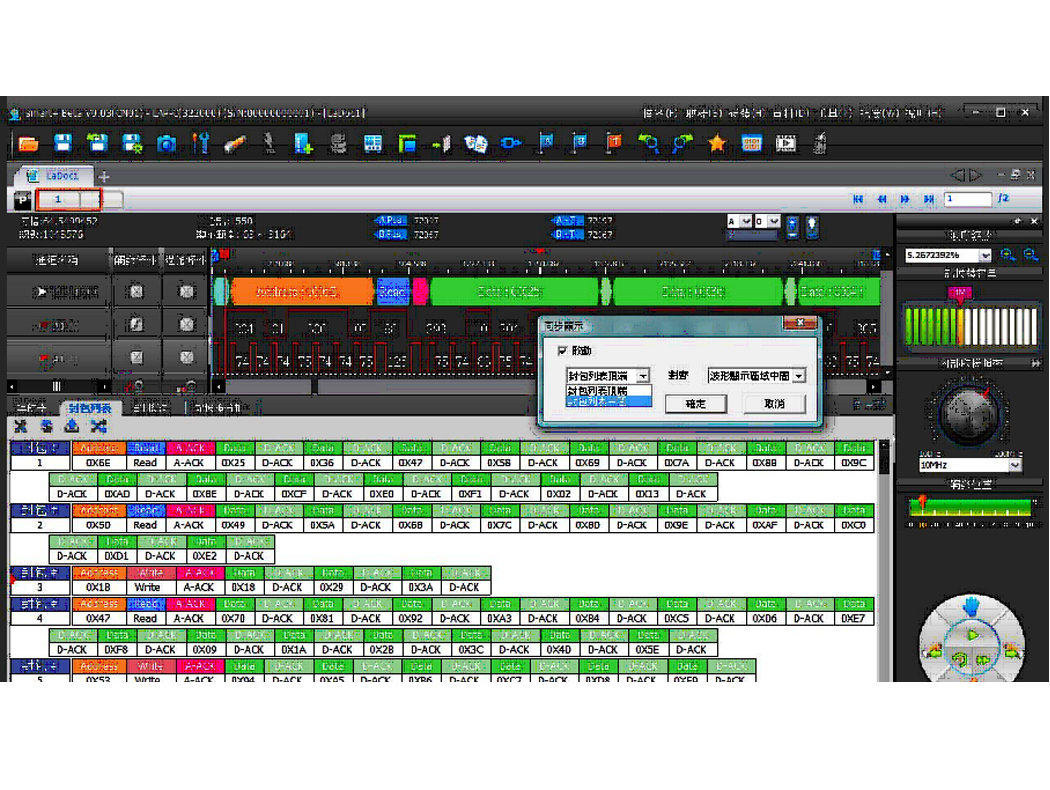
Task: Expand the 10MHz sampling frequency dropdown
Action: 1015,465
